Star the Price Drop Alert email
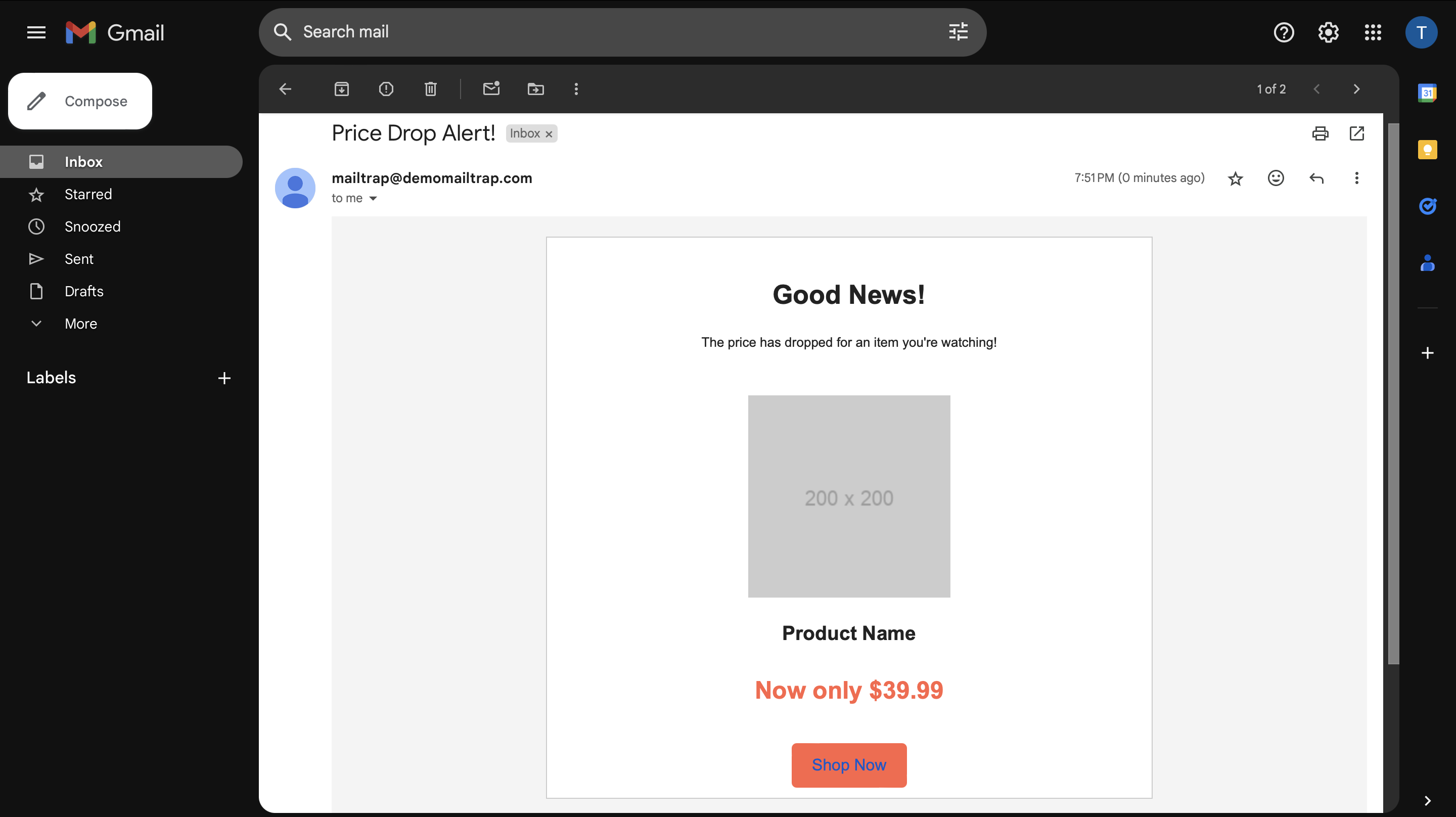The height and width of the screenshot is (817, 1456). [1236, 178]
